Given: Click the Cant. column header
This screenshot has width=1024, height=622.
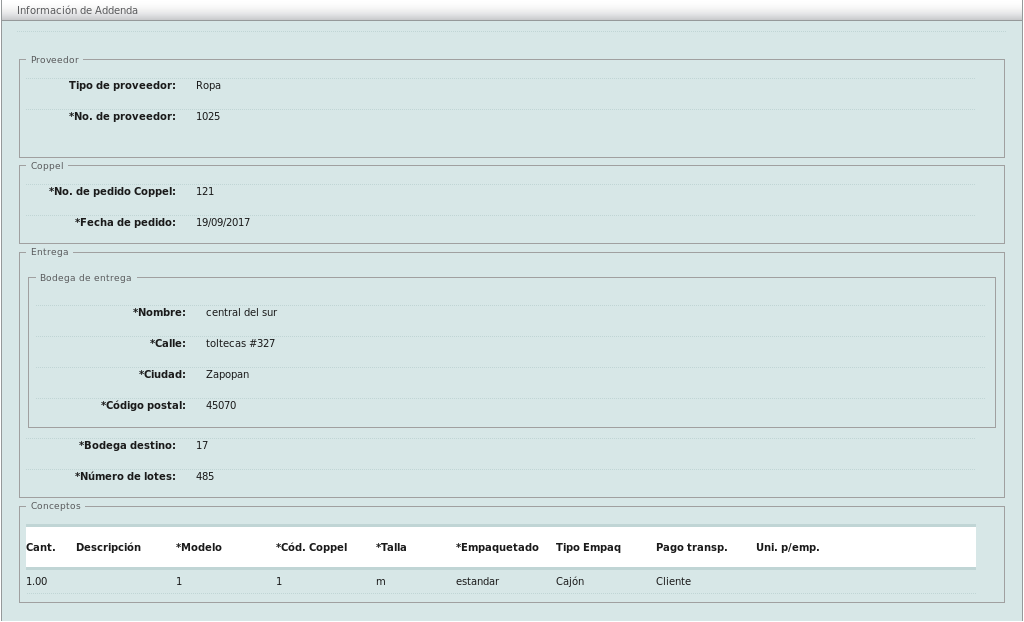Looking at the screenshot, I should coord(41,548).
